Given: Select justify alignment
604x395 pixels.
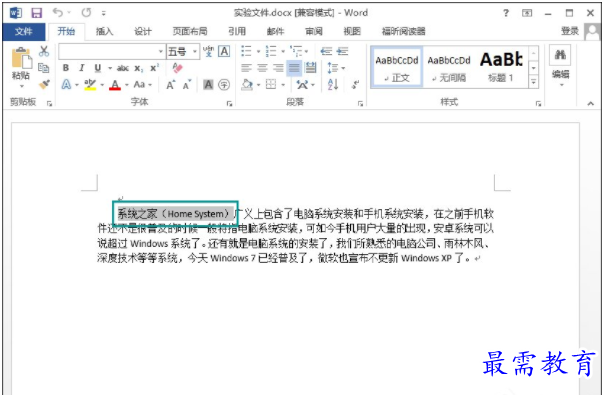Looking at the screenshot, I should (294, 68).
